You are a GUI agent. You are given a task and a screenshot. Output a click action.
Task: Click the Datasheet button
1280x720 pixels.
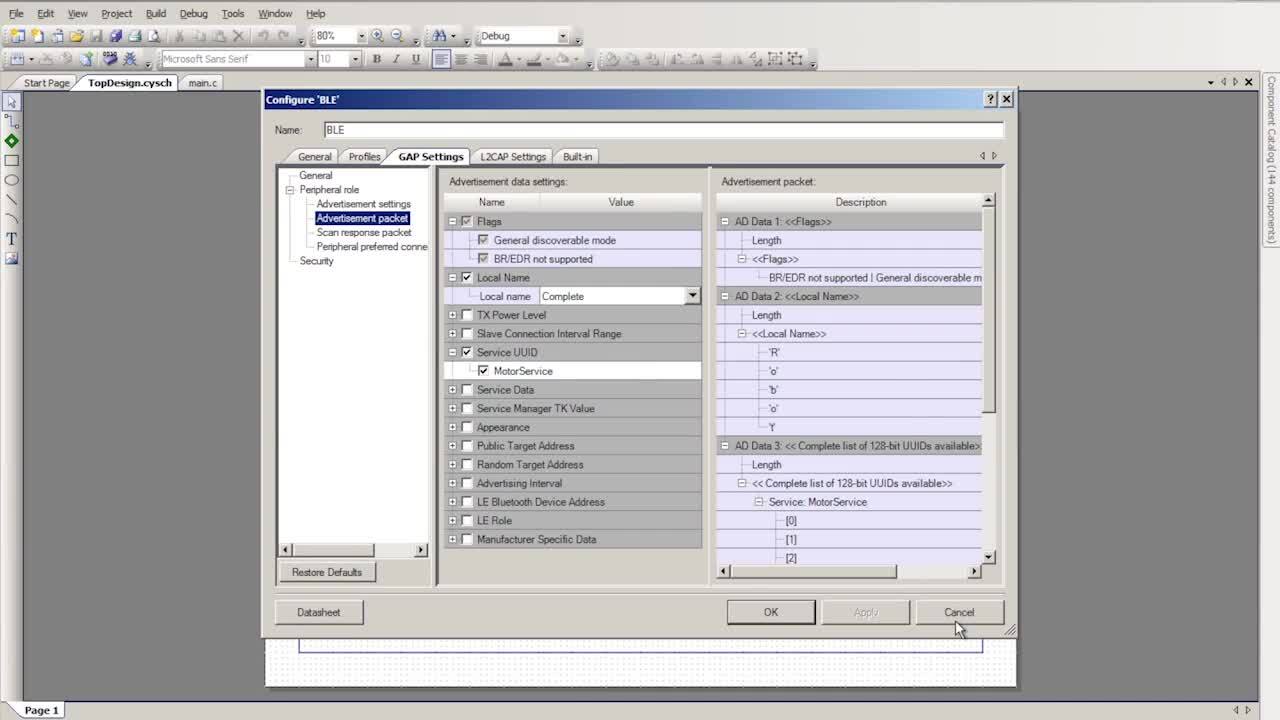pyautogui.click(x=318, y=612)
